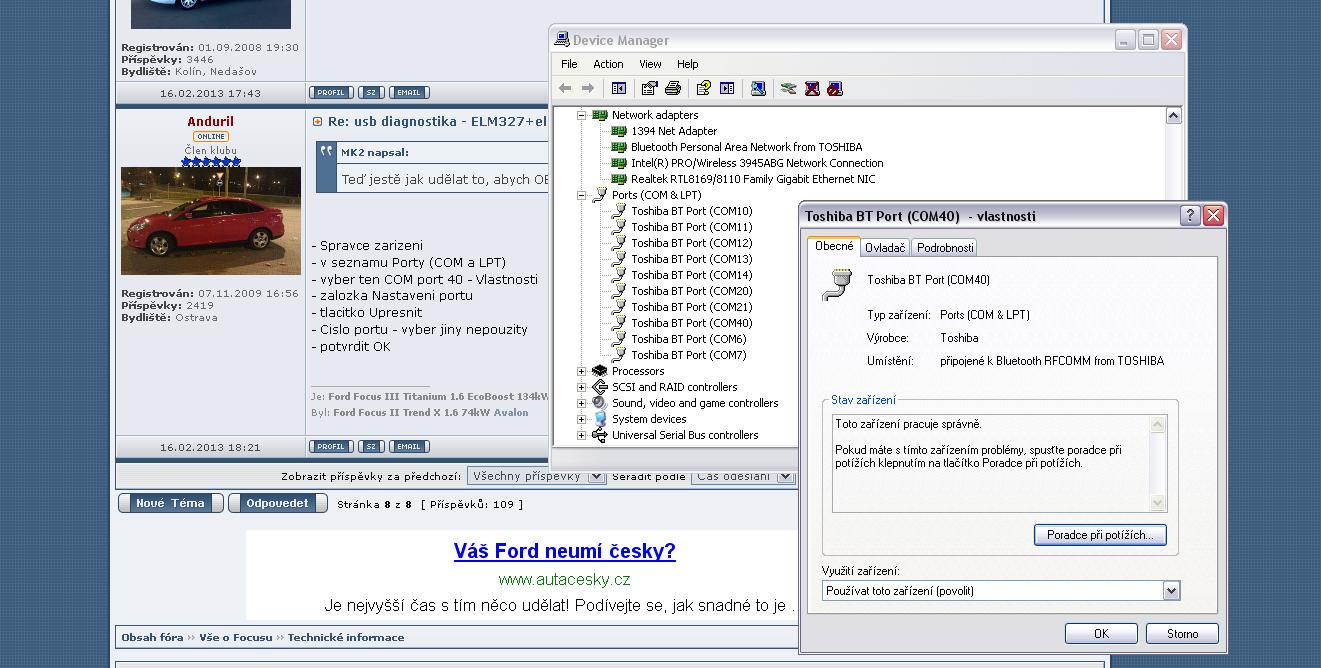Screen dimensions: 1321x668
Task: Click the Show/Hide console tree icon
Action: 619,89
